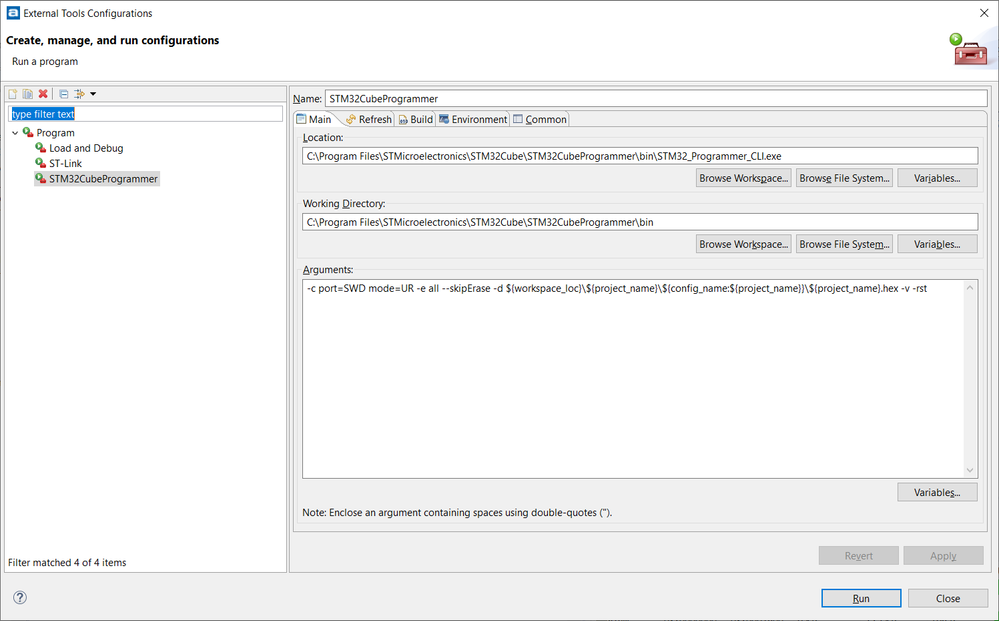
Task: Browse File System for the Location
Action: [844, 178]
